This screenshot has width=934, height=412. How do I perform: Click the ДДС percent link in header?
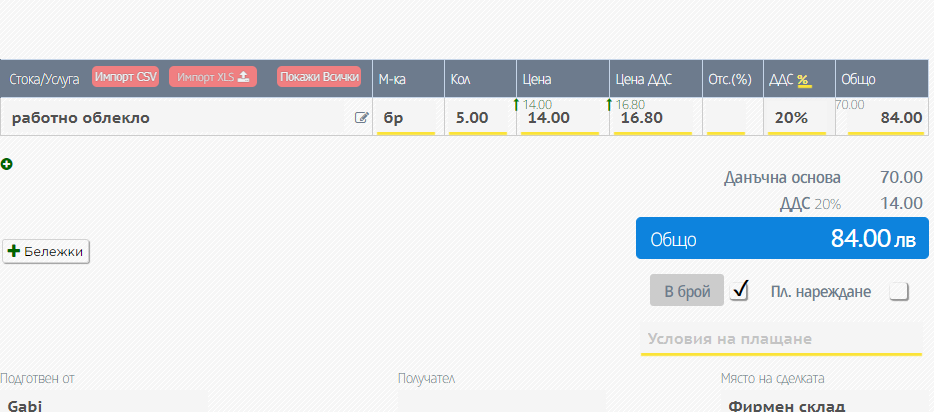click(x=803, y=79)
